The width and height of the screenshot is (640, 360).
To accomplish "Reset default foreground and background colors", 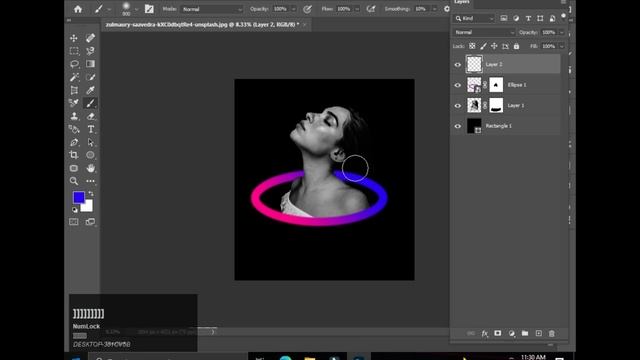I will 74,210.
